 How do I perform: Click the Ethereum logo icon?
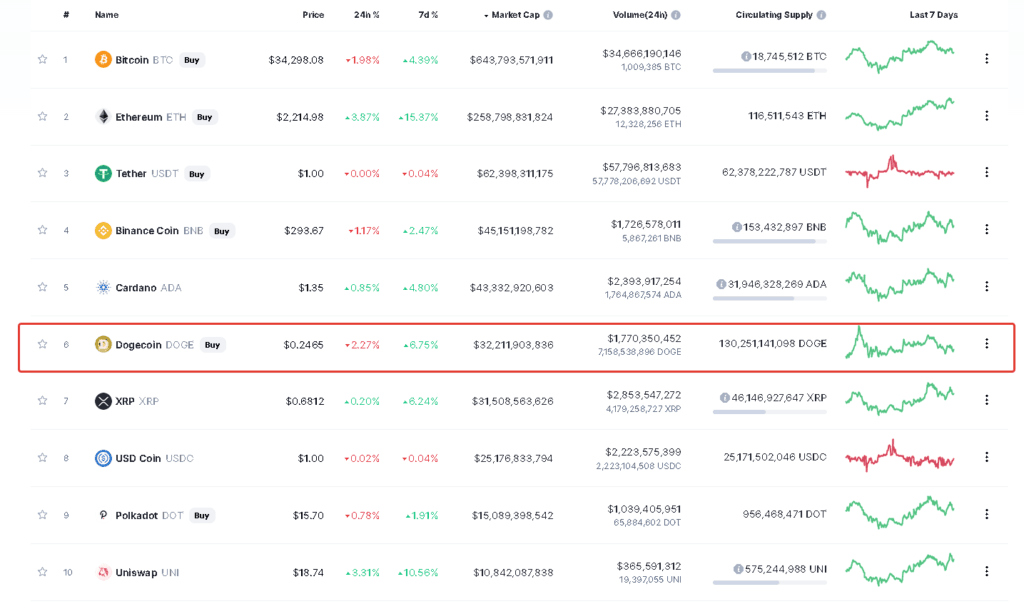pos(103,117)
